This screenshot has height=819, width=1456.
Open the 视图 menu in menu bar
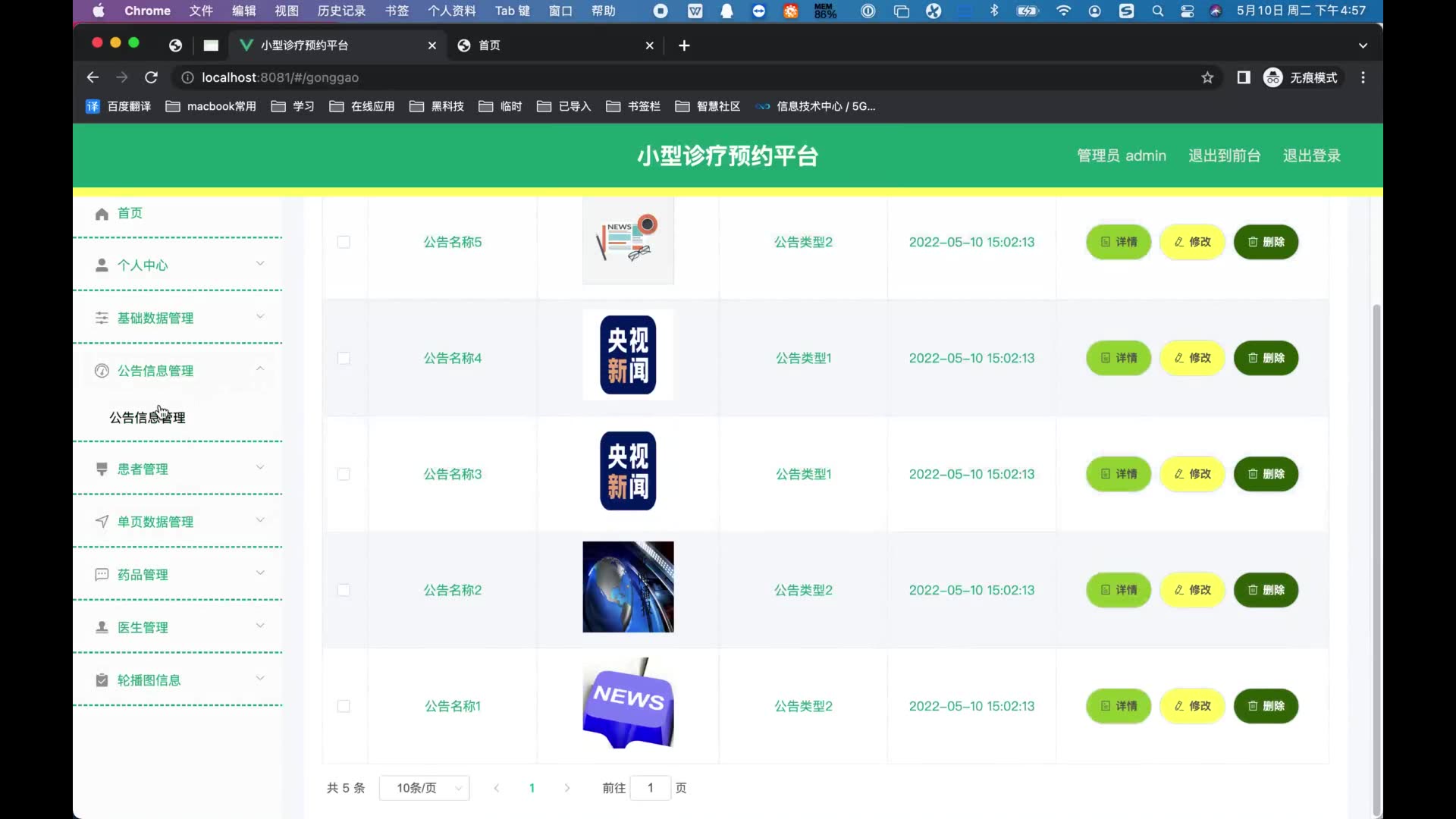tap(287, 11)
